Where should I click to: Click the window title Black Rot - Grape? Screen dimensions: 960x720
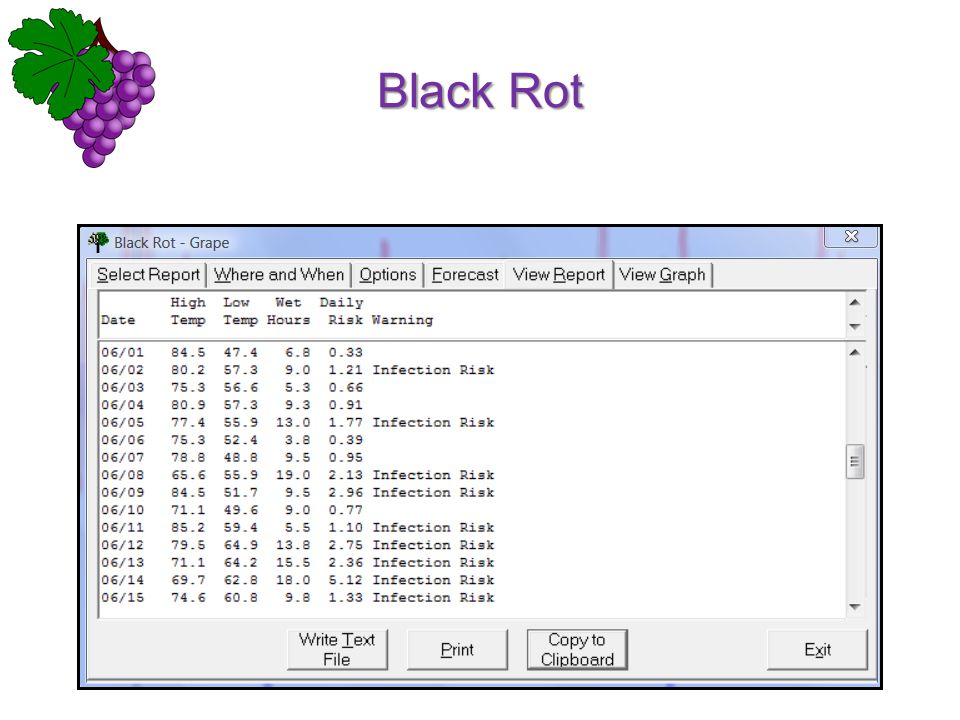click(x=171, y=243)
